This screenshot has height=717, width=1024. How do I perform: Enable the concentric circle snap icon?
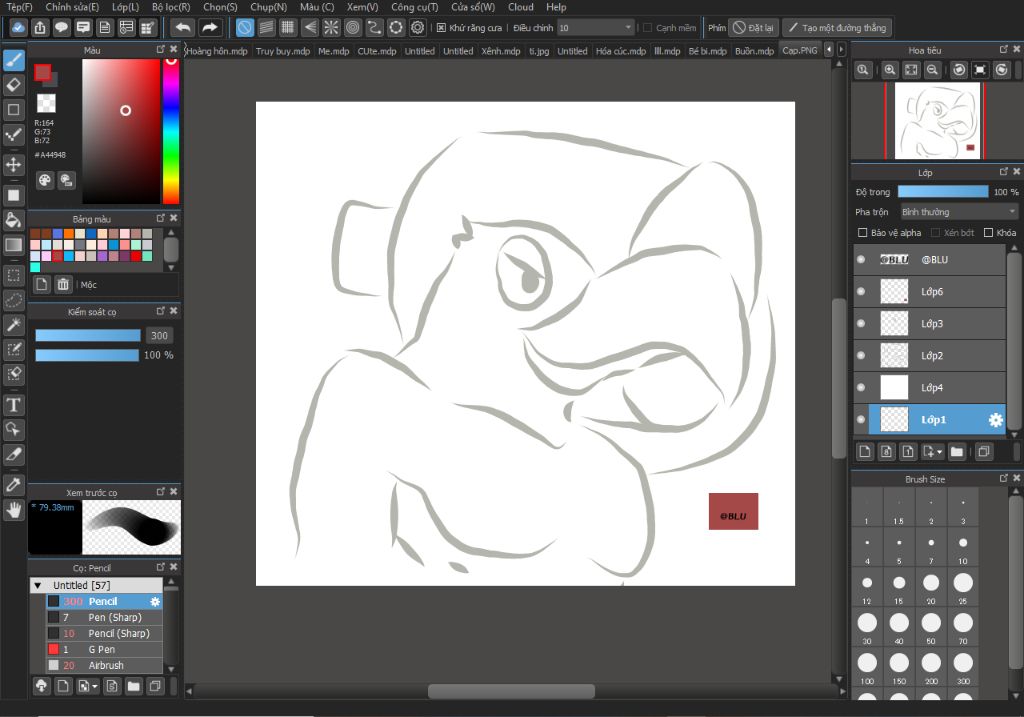pos(353,27)
